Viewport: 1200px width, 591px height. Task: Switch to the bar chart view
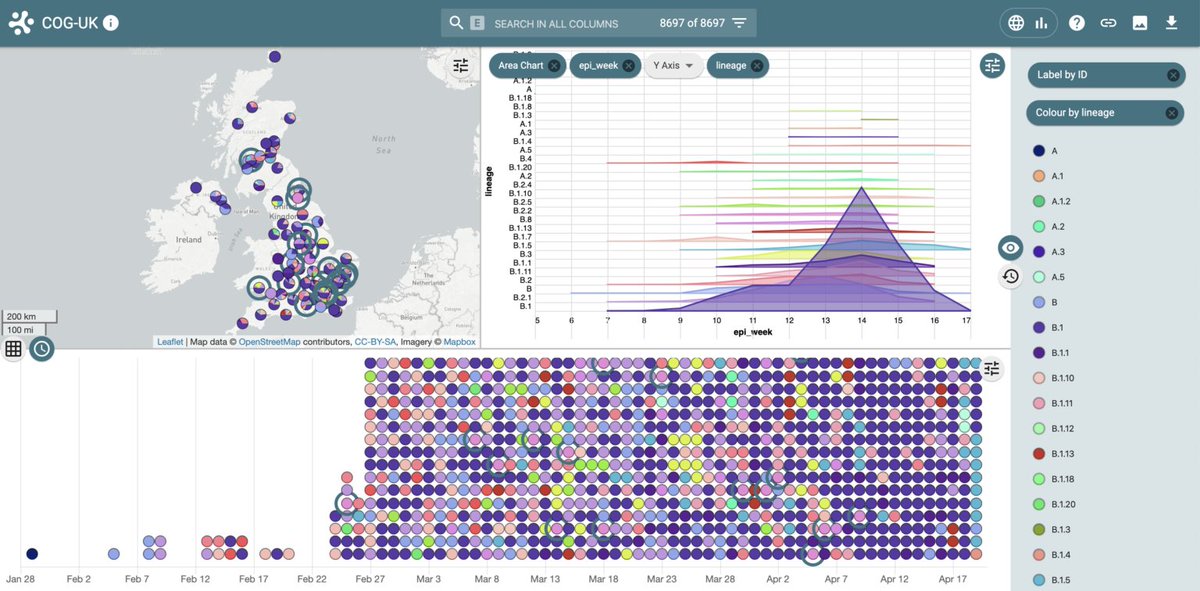pos(1042,23)
